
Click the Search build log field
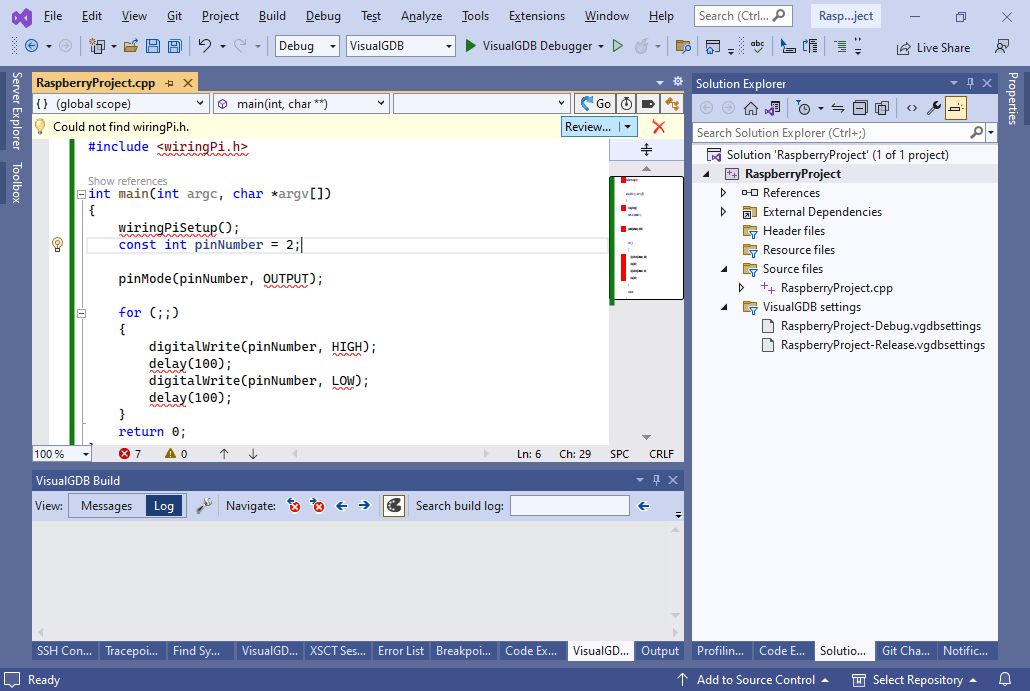pyautogui.click(x=570, y=506)
